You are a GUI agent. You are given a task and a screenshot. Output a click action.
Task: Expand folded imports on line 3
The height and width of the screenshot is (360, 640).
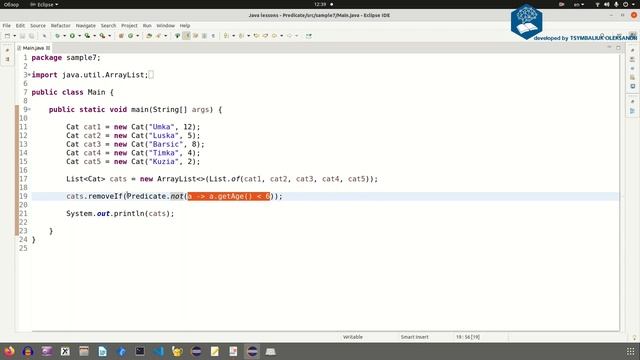point(29,75)
